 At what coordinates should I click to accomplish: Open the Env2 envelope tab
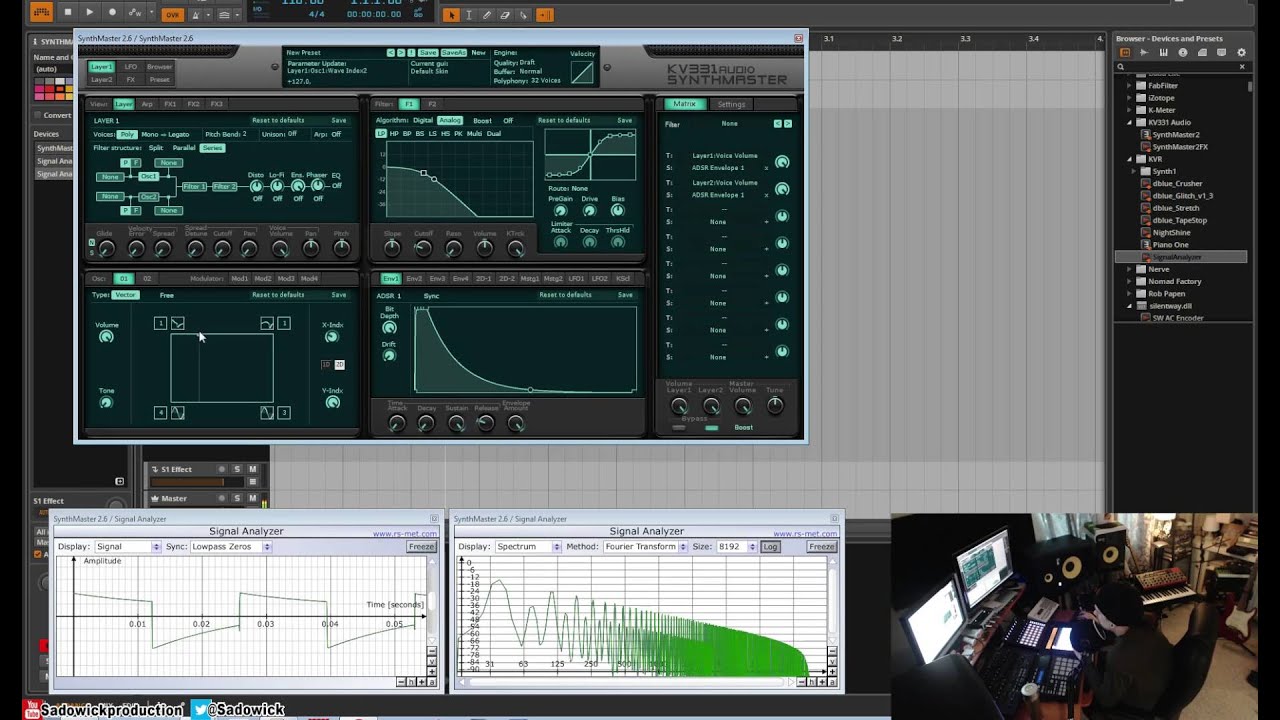414,279
